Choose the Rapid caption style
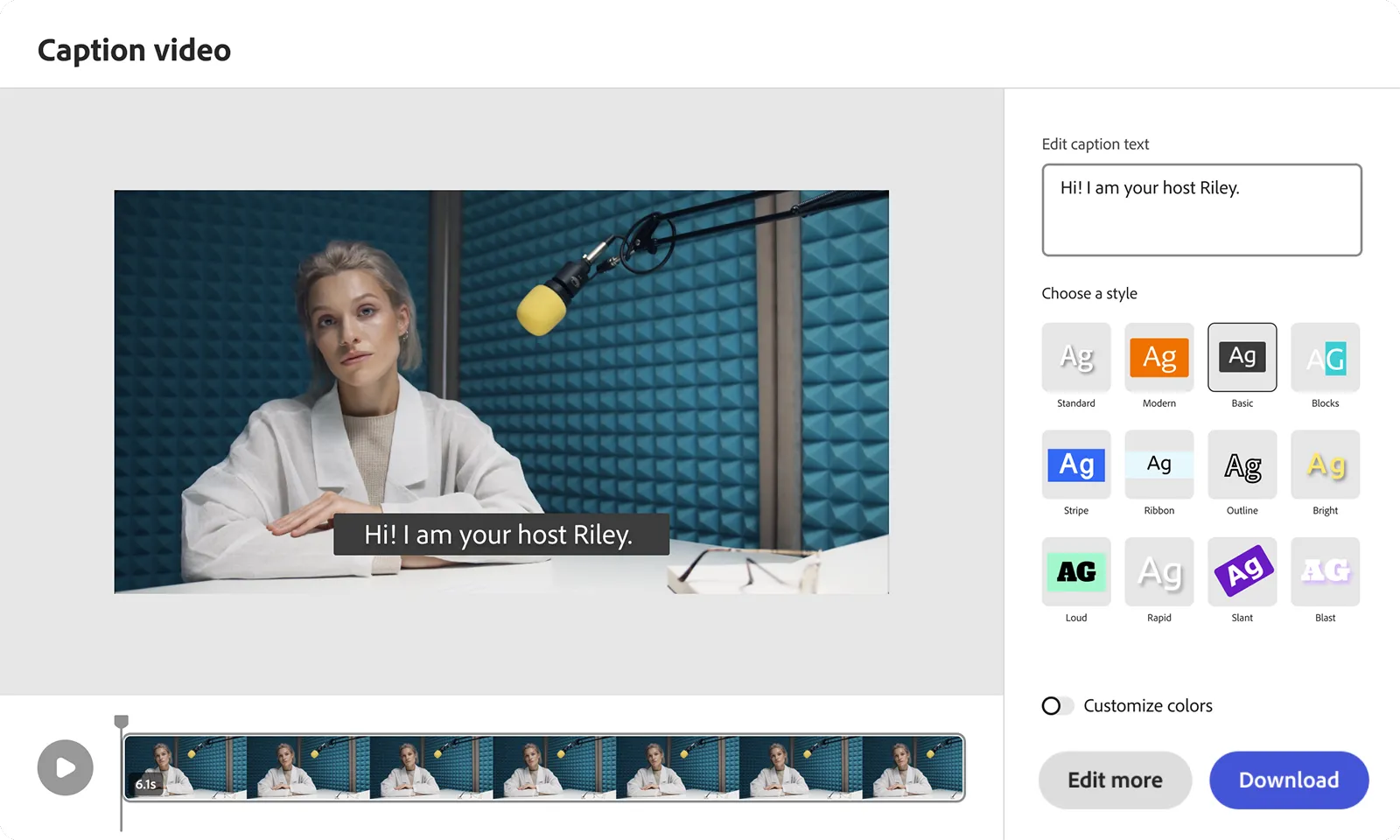The image size is (1400, 840). click(x=1158, y=571)
